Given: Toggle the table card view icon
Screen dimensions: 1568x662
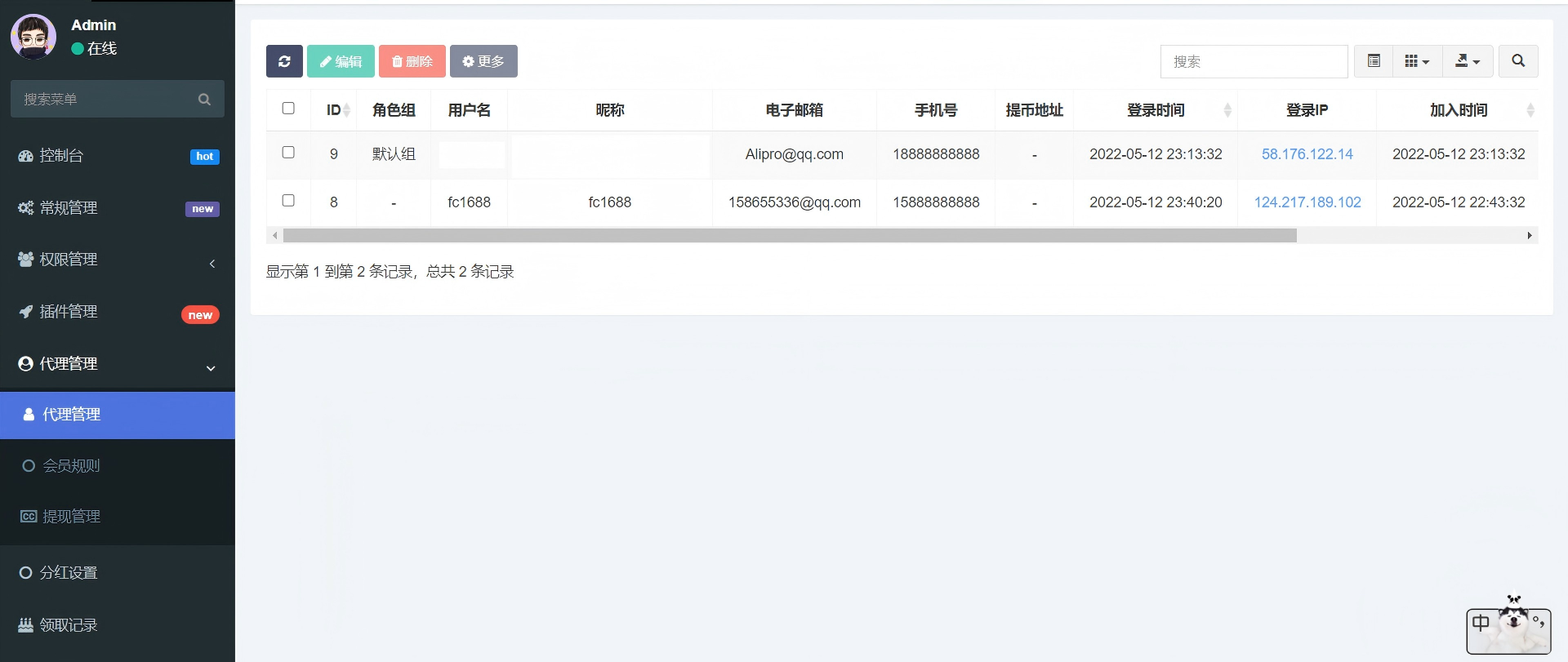Looking at the screenshot, I should (x=1374, y=61).
